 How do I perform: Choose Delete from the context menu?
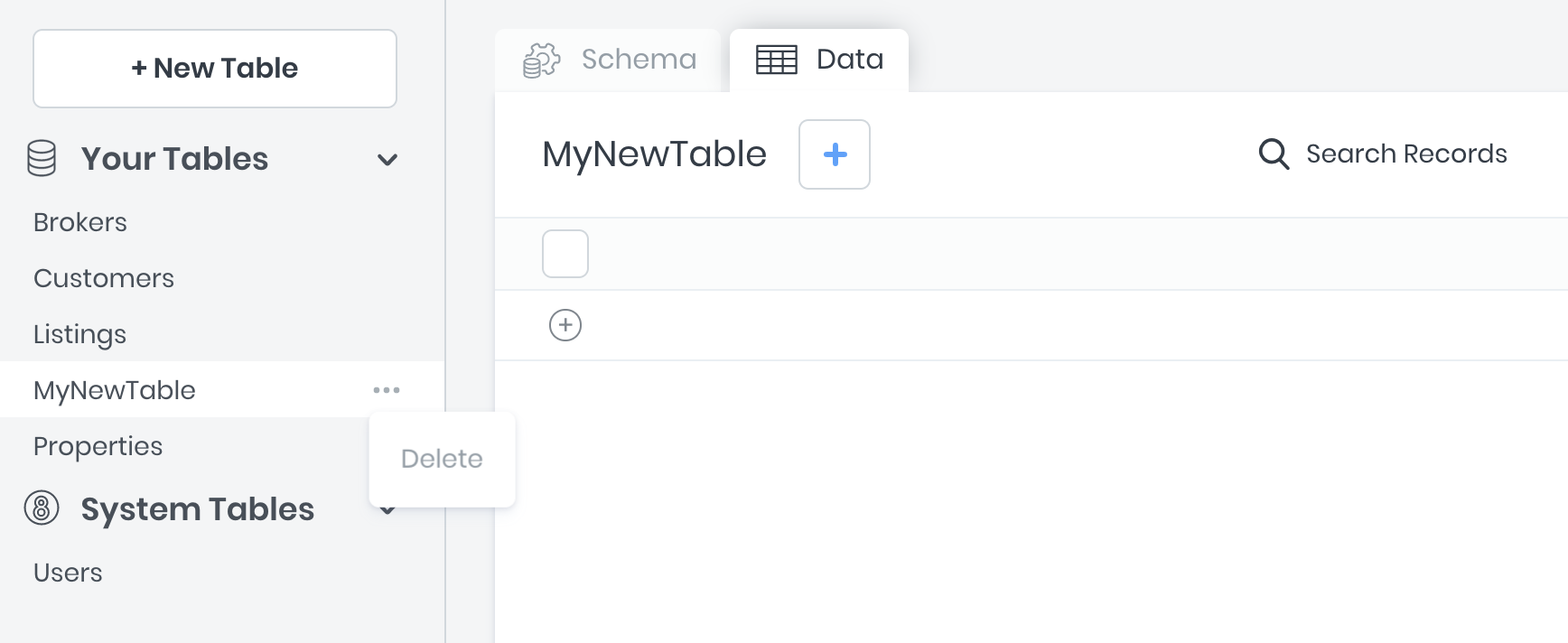click(x=442, y=459)
